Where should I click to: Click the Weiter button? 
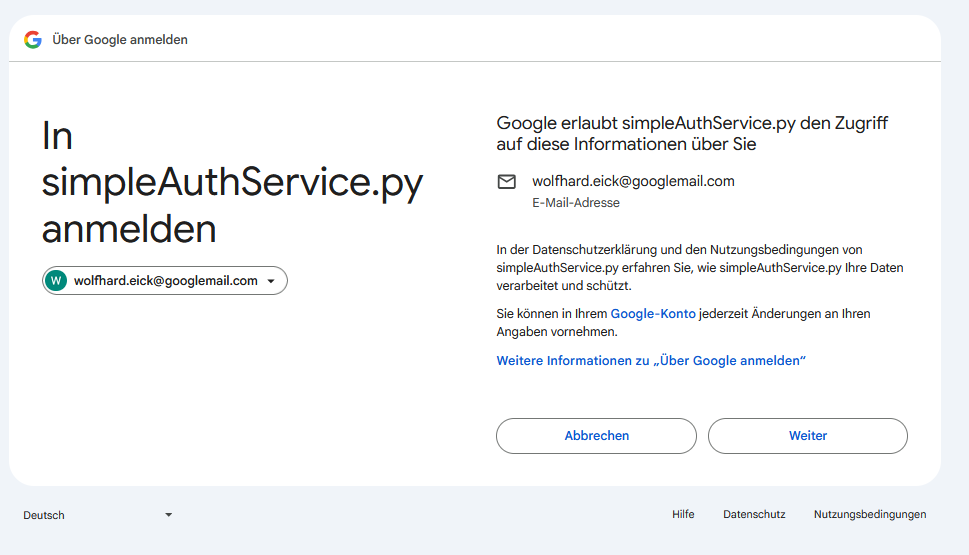808,436
